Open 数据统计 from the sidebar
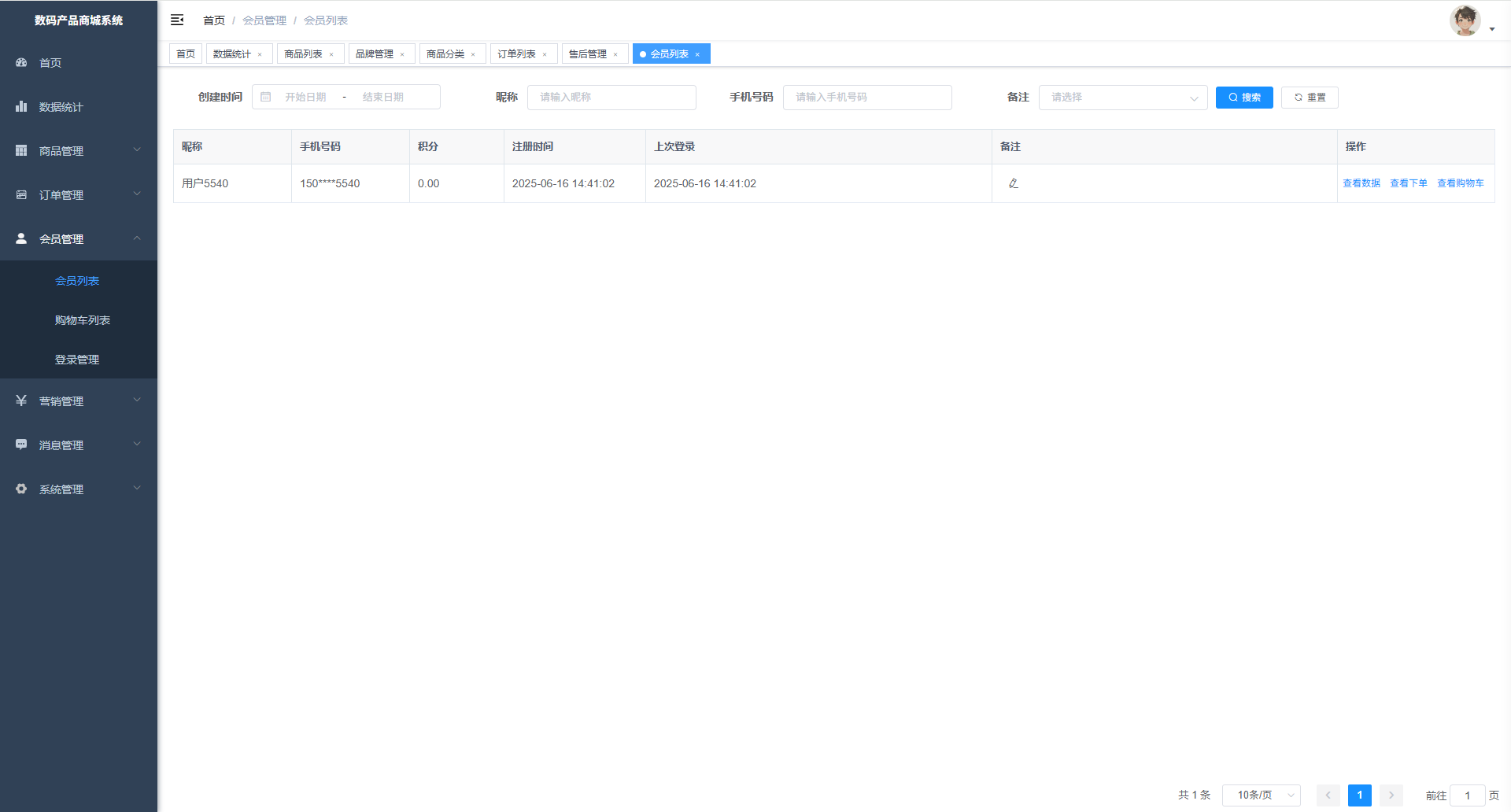The height and width of the screenshot is (812, 1511). 61,107
